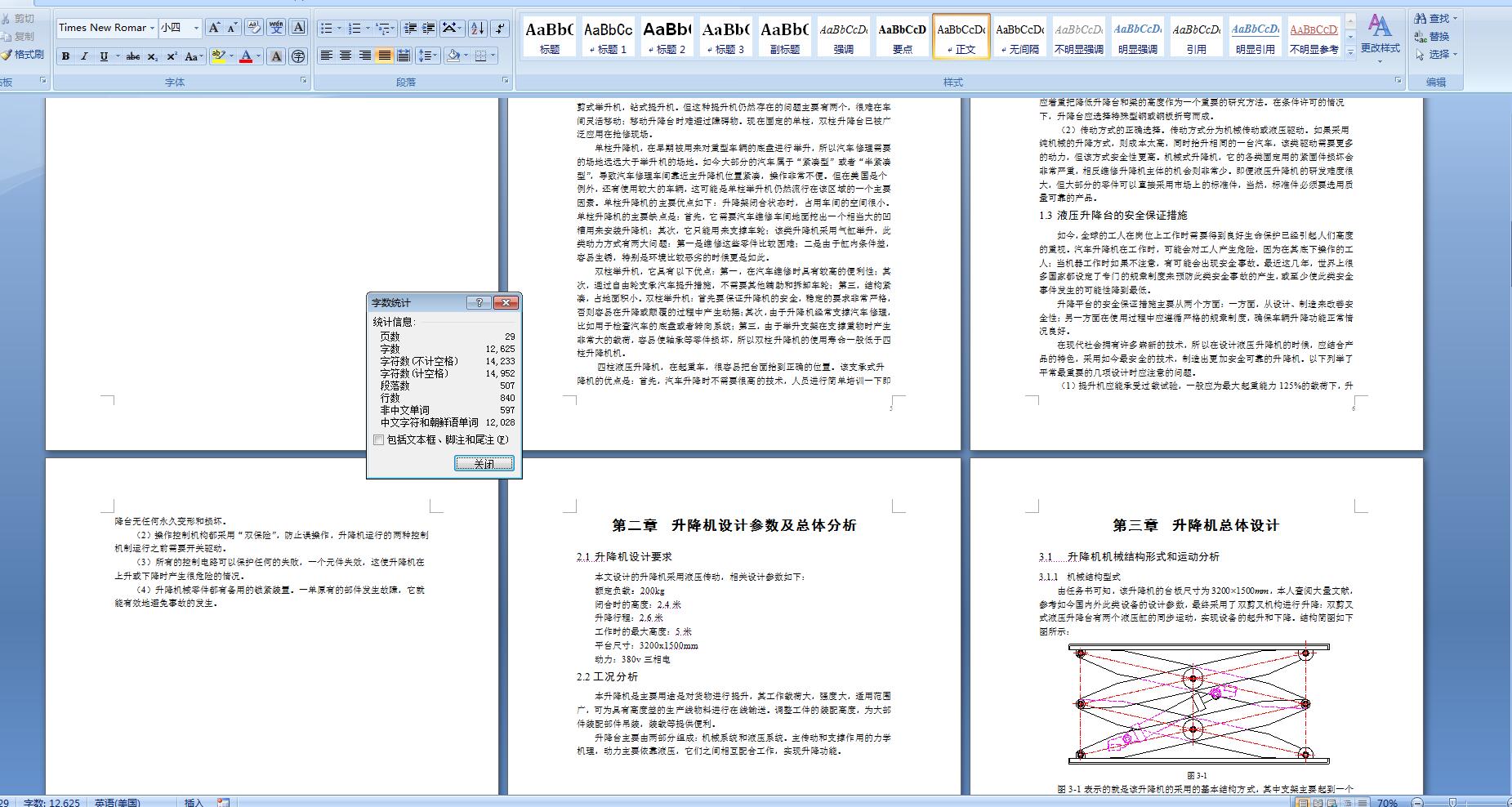Apply text highlight color

pos(217,56)
